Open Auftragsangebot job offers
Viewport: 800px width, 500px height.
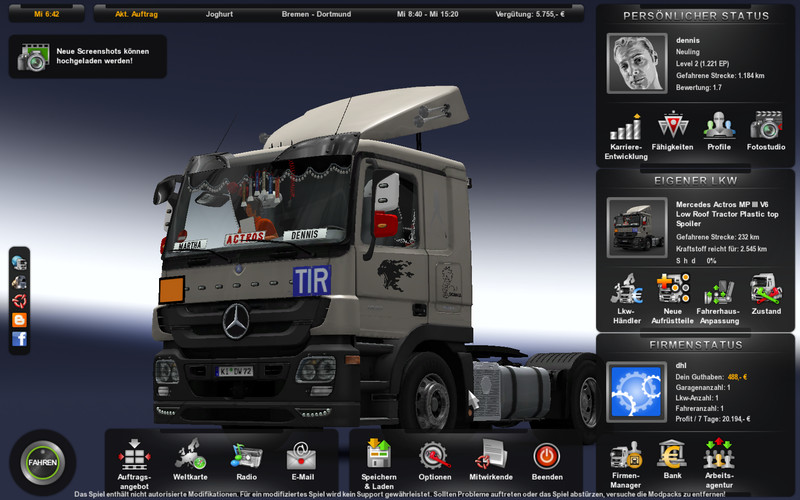pos(134,463)
